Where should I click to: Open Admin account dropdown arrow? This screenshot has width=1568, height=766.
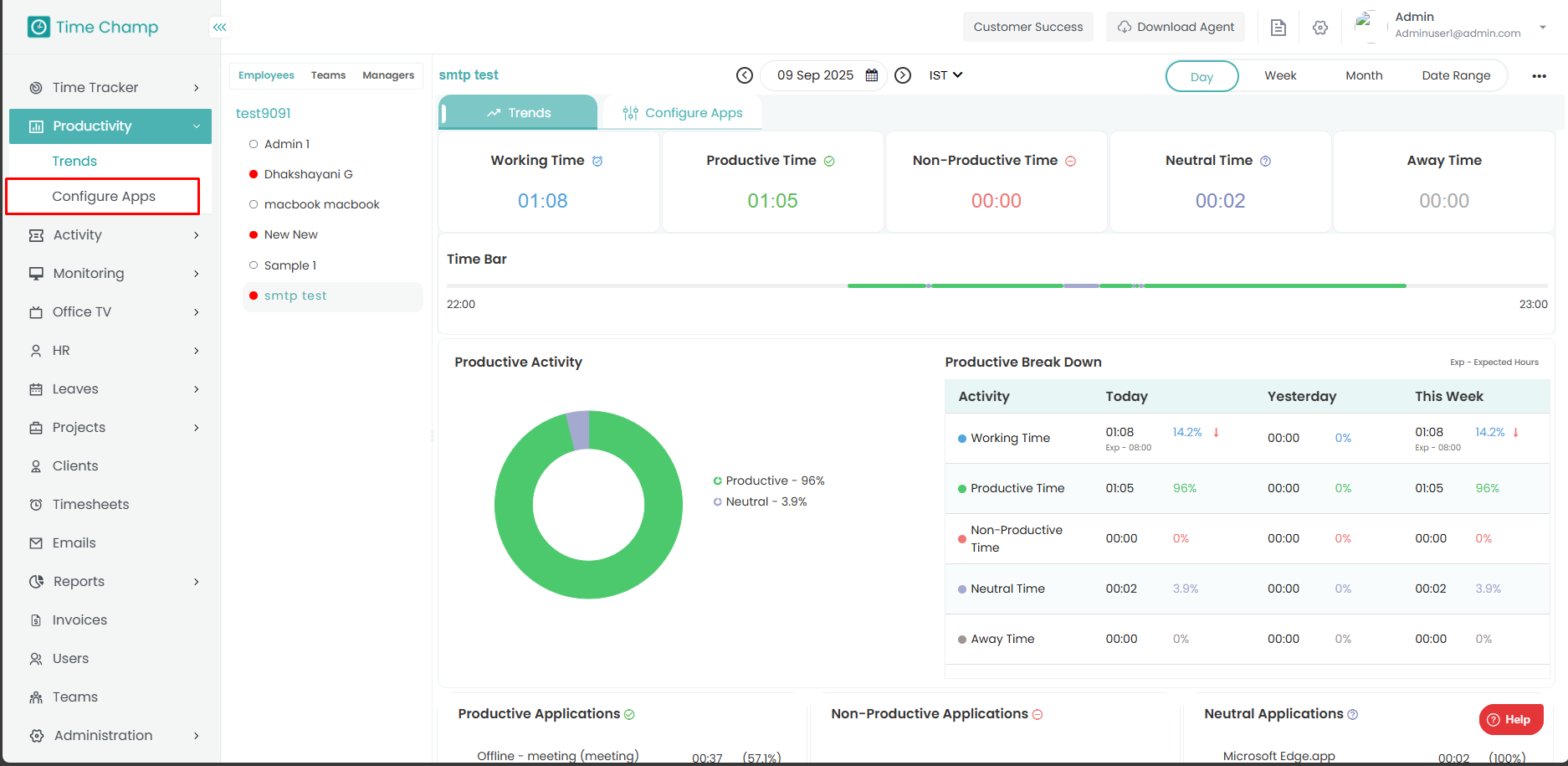click(x=1542, y=28)
